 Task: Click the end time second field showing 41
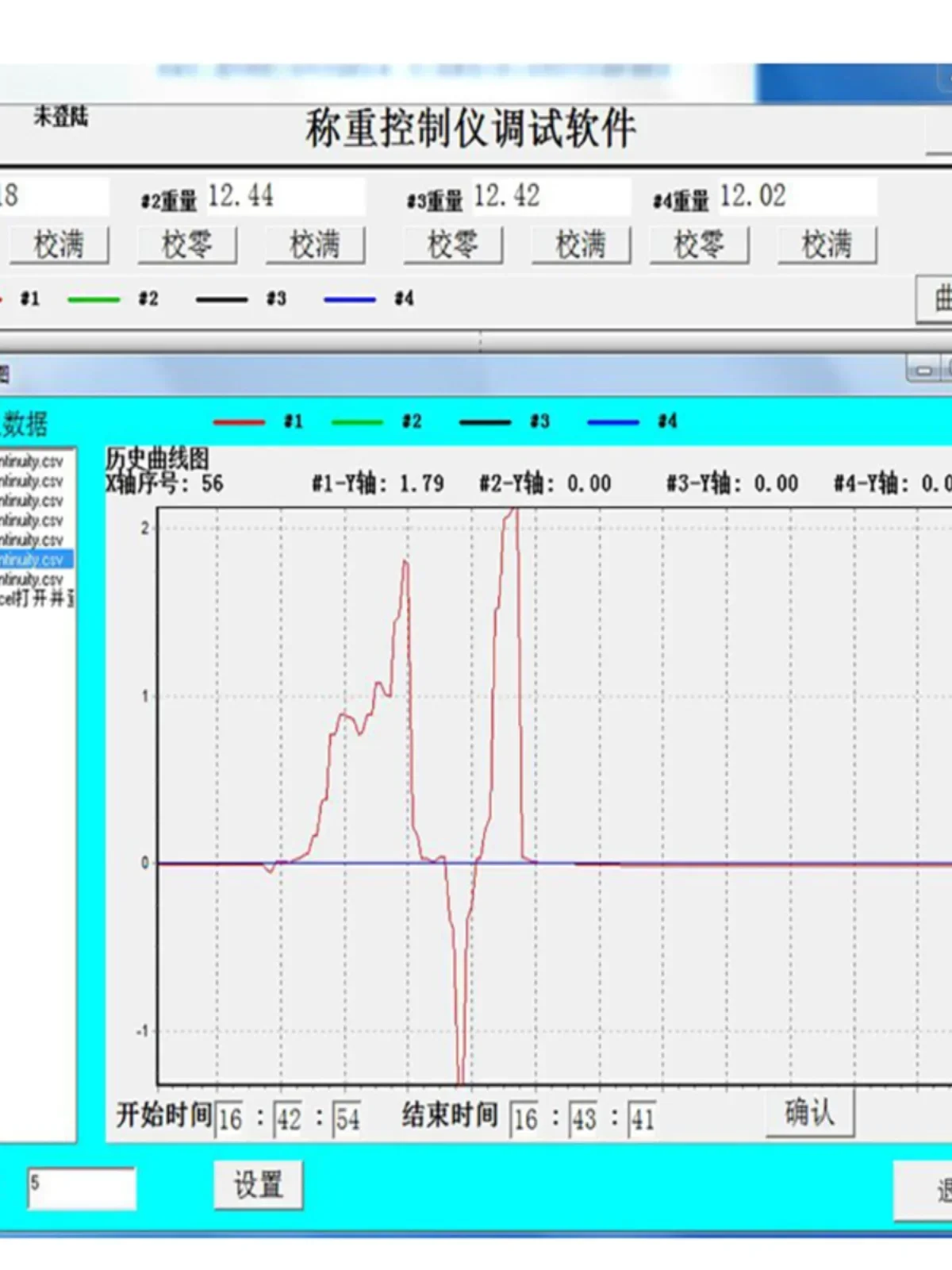643,1119
